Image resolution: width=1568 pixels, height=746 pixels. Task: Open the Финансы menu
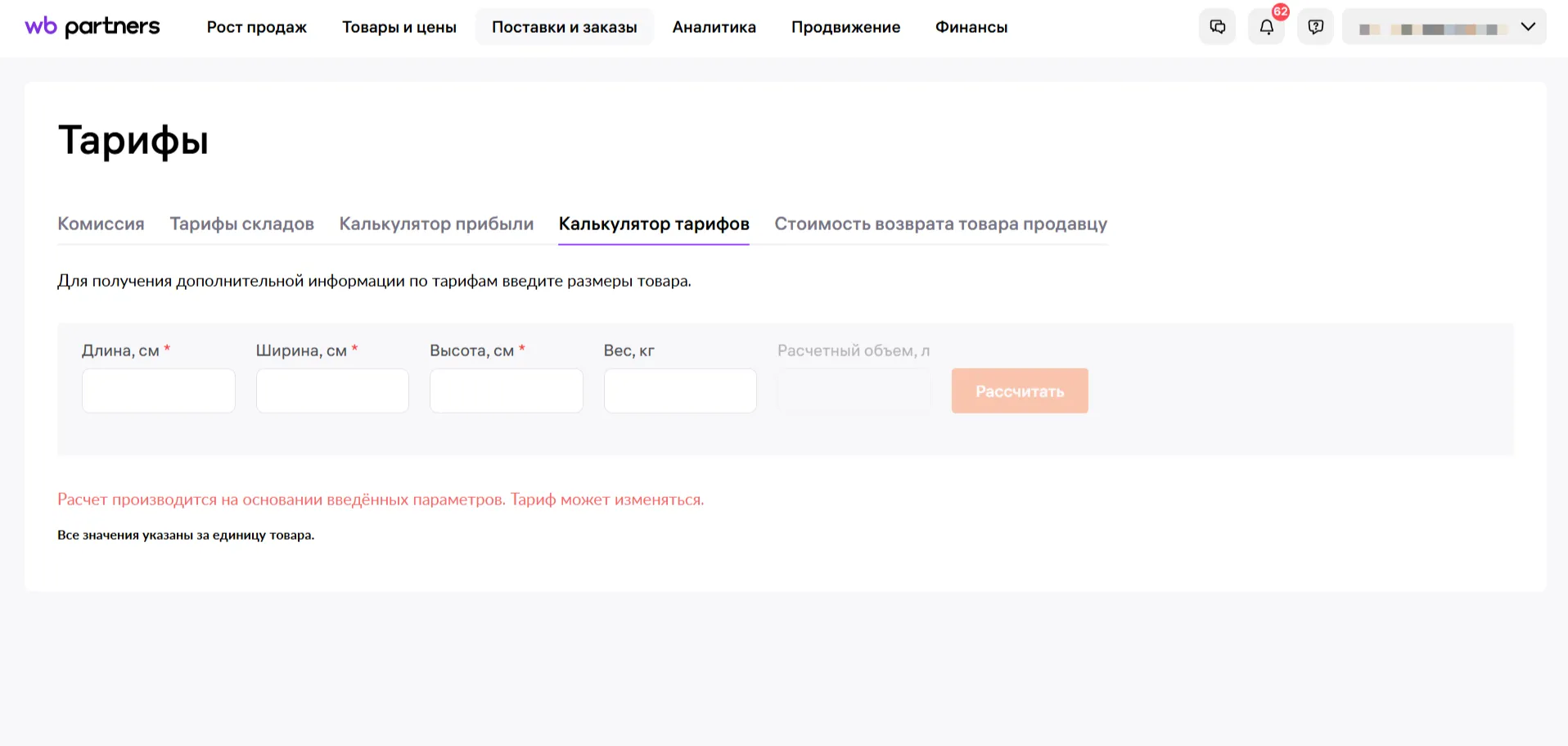[971, 27]
